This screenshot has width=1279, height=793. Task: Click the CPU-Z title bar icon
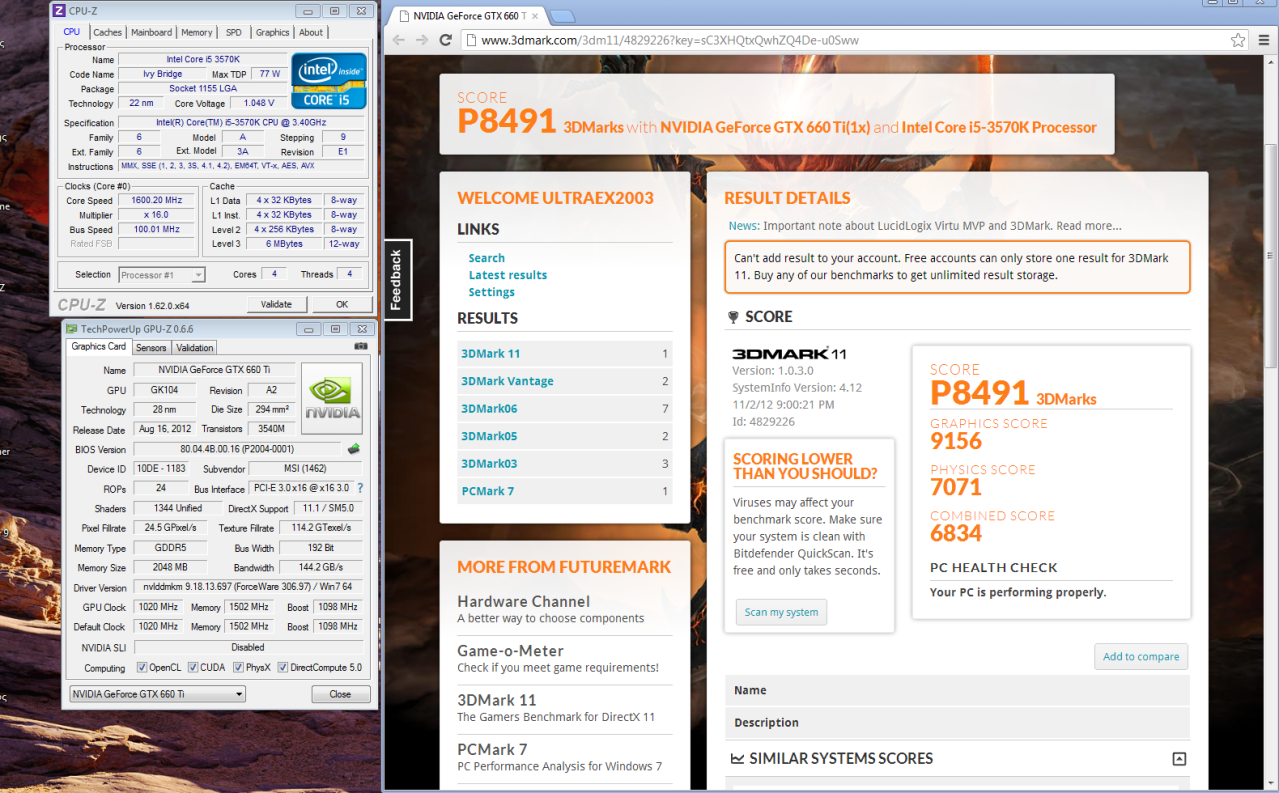coord(58,11)
